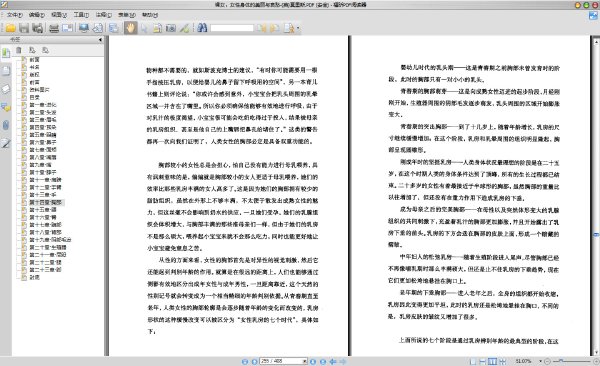Click the pen-shaped icon in the toolbar
The image size is (600, 366).
coord(184,28)
